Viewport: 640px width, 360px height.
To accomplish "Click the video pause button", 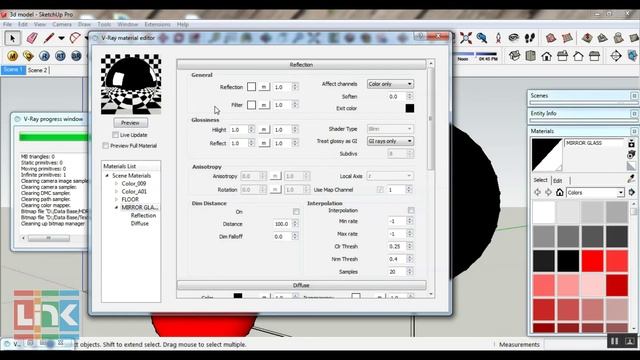I will coord(614,341).
